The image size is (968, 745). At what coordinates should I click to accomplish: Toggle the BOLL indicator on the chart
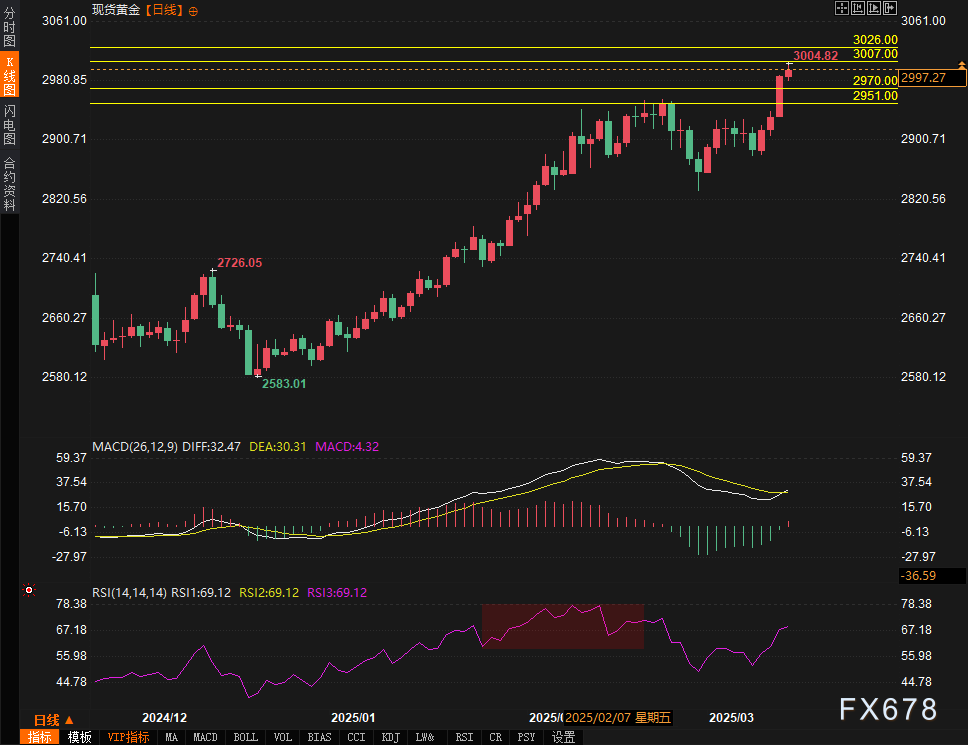click(244, 737)
